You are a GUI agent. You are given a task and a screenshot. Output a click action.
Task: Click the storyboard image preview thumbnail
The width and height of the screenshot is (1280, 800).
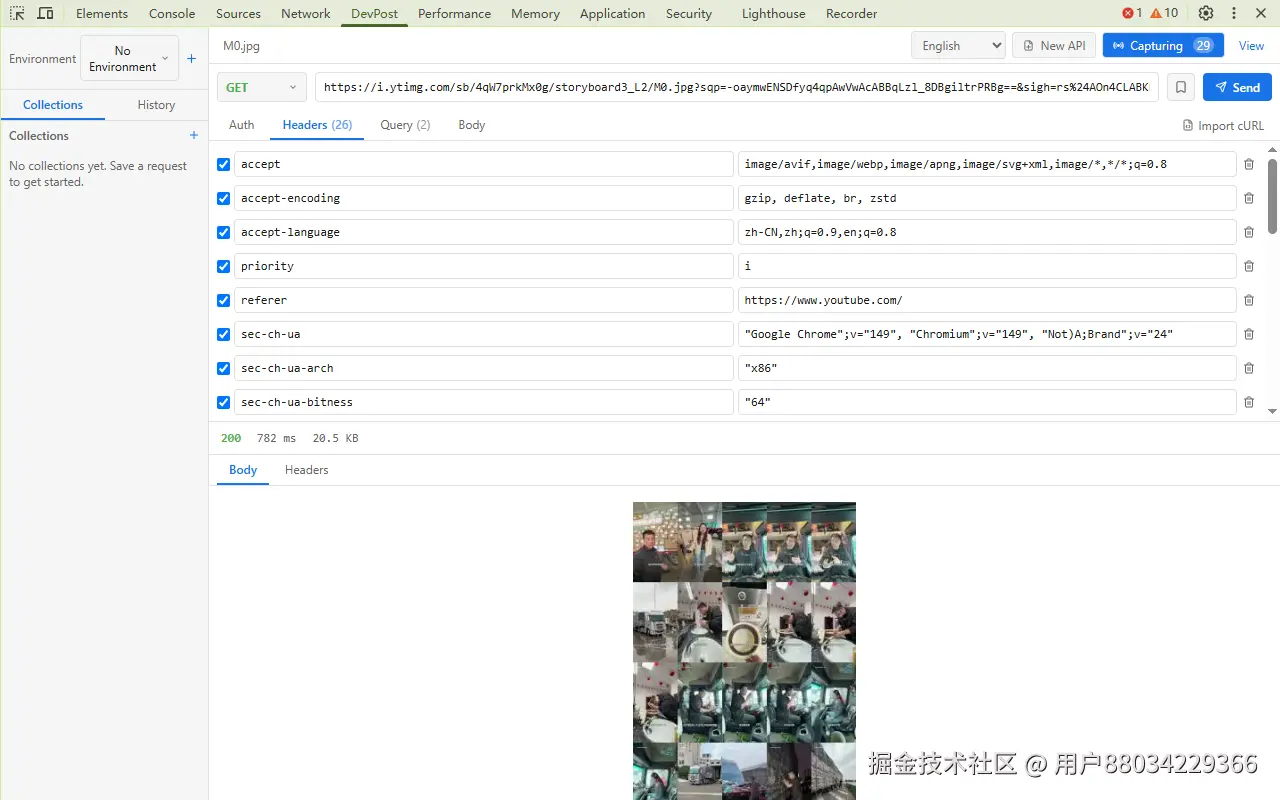pyautogui.click(x=744, y=650)
